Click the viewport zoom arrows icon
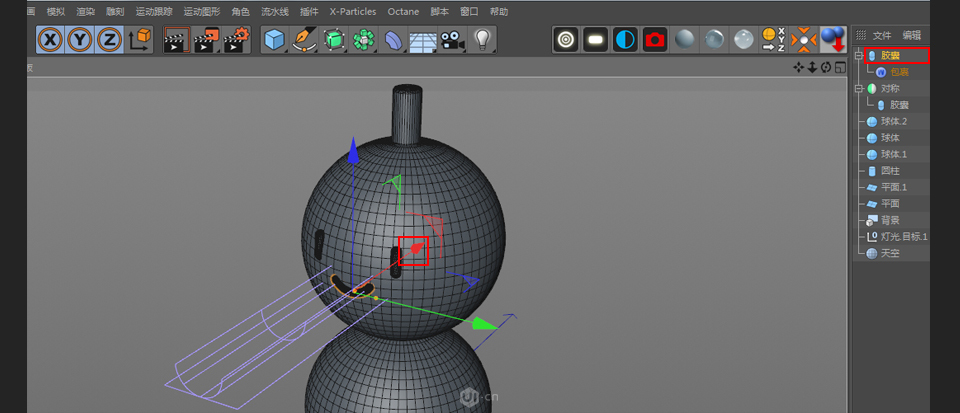 (812, 67)
